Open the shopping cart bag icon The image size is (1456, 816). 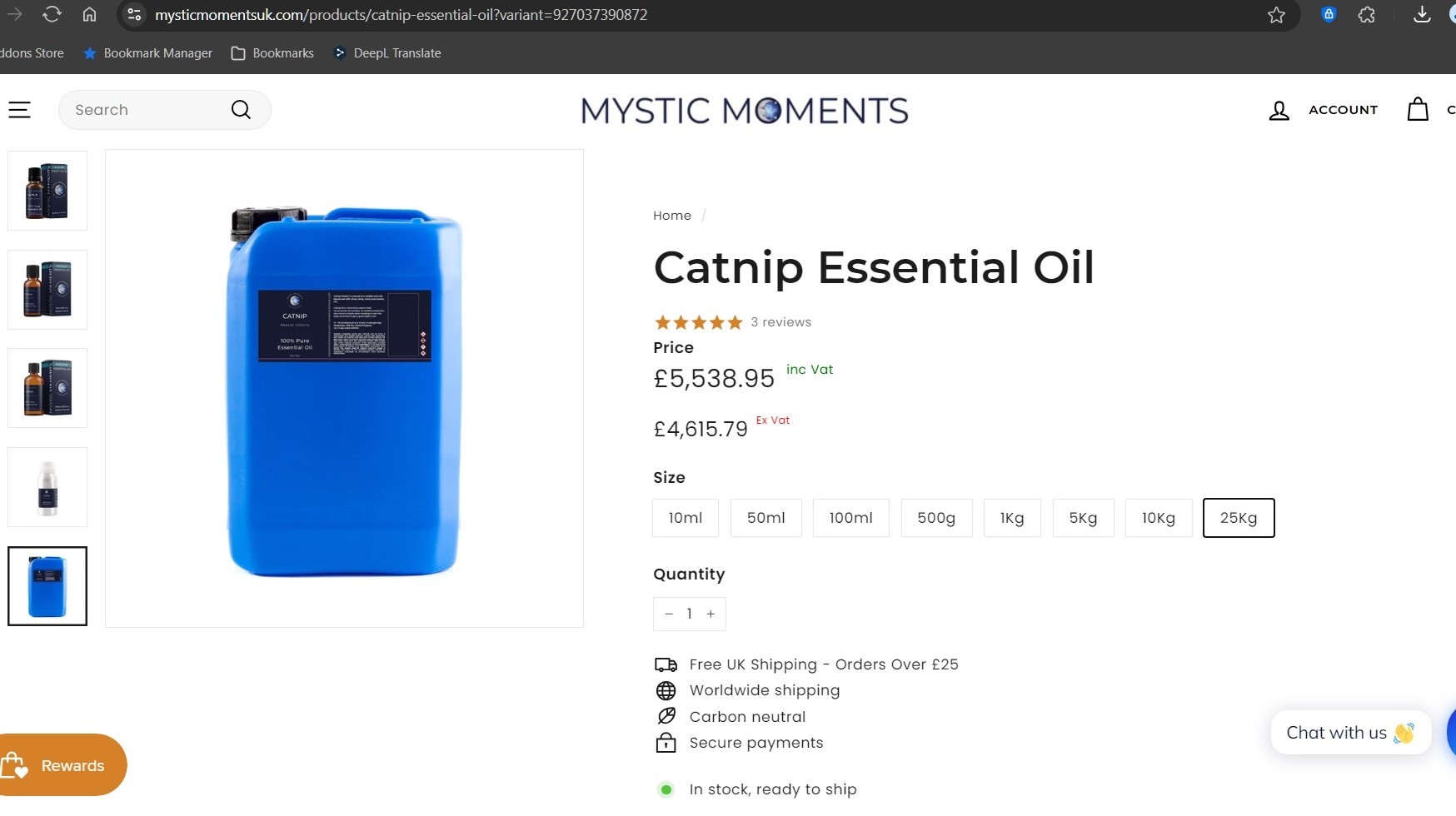point(1418,110)
